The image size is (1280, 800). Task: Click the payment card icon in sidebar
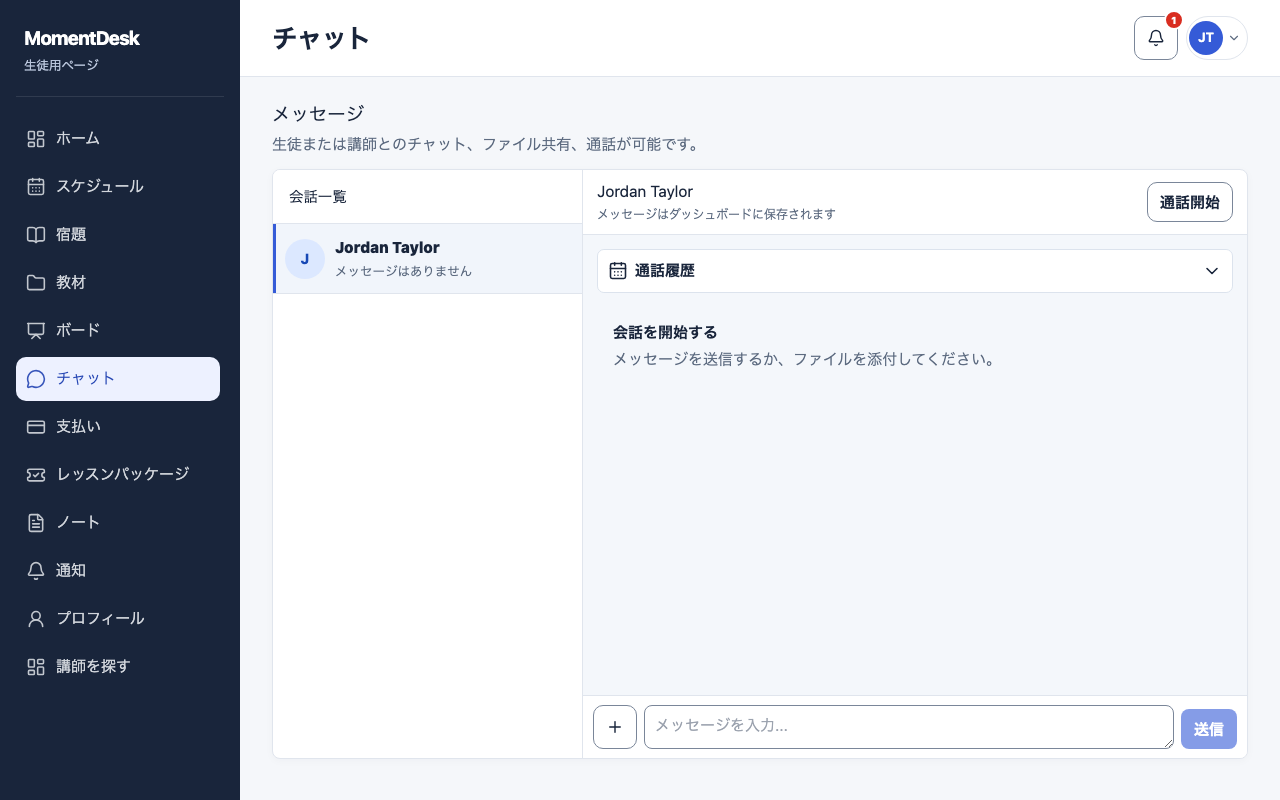click(x=36, y=427)
